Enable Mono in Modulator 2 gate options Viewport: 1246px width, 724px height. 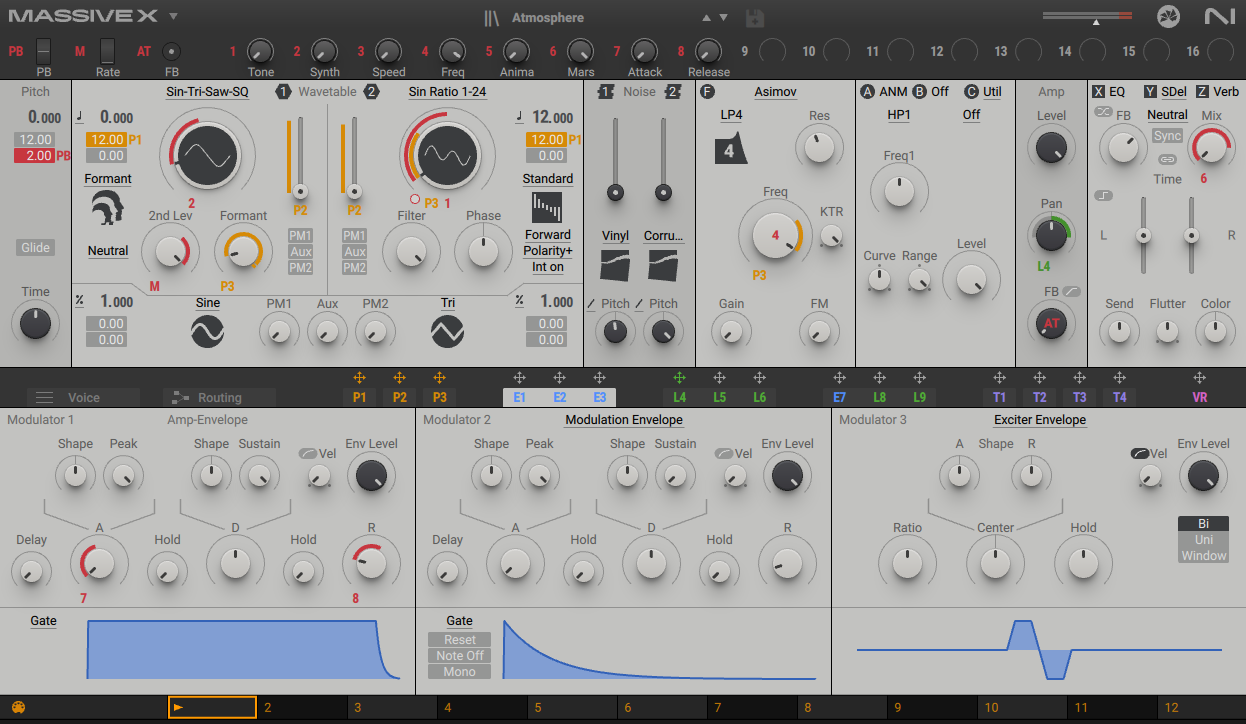click(x=460, y=672)
